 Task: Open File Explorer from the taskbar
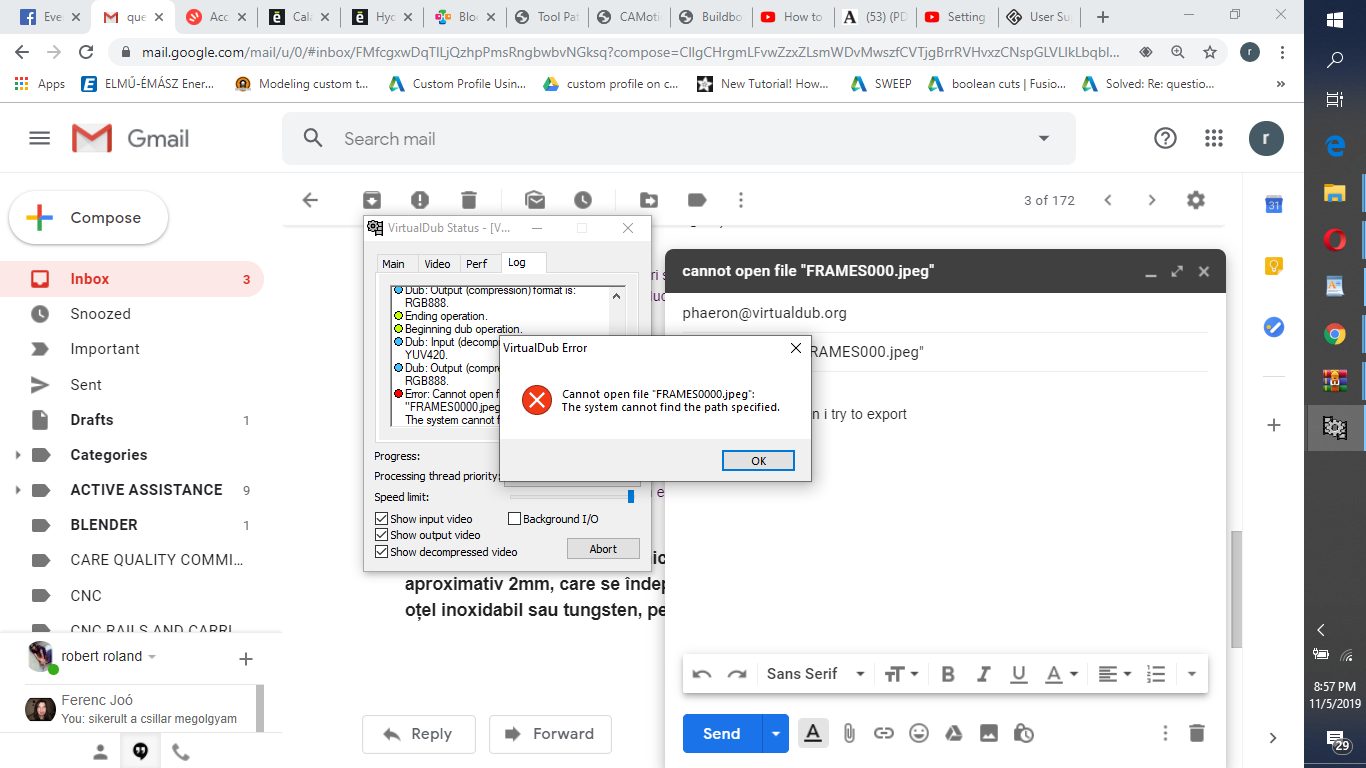pyautogui.click(x=1335, y=193)
